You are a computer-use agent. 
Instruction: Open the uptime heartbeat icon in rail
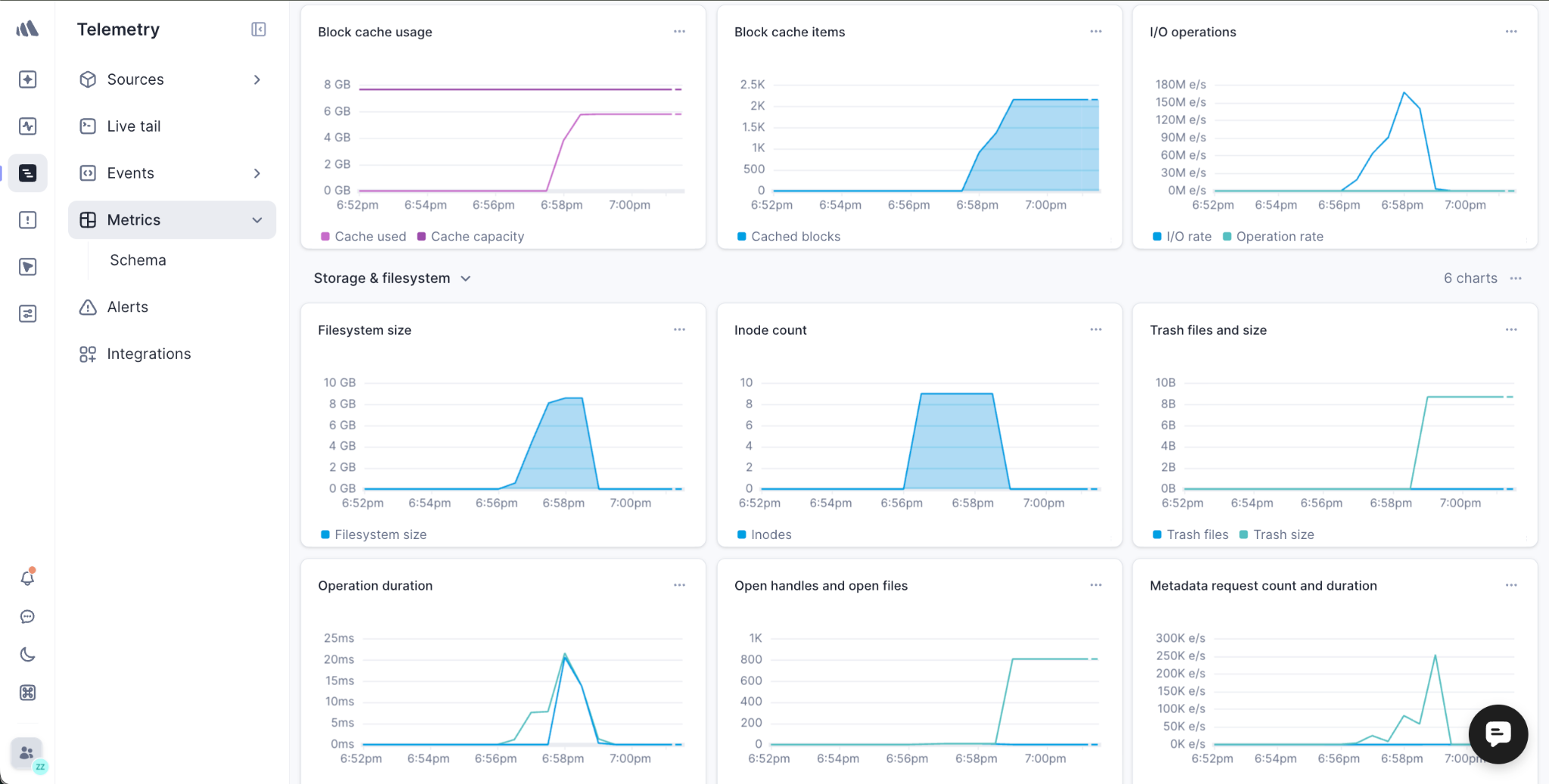[28, 126]
